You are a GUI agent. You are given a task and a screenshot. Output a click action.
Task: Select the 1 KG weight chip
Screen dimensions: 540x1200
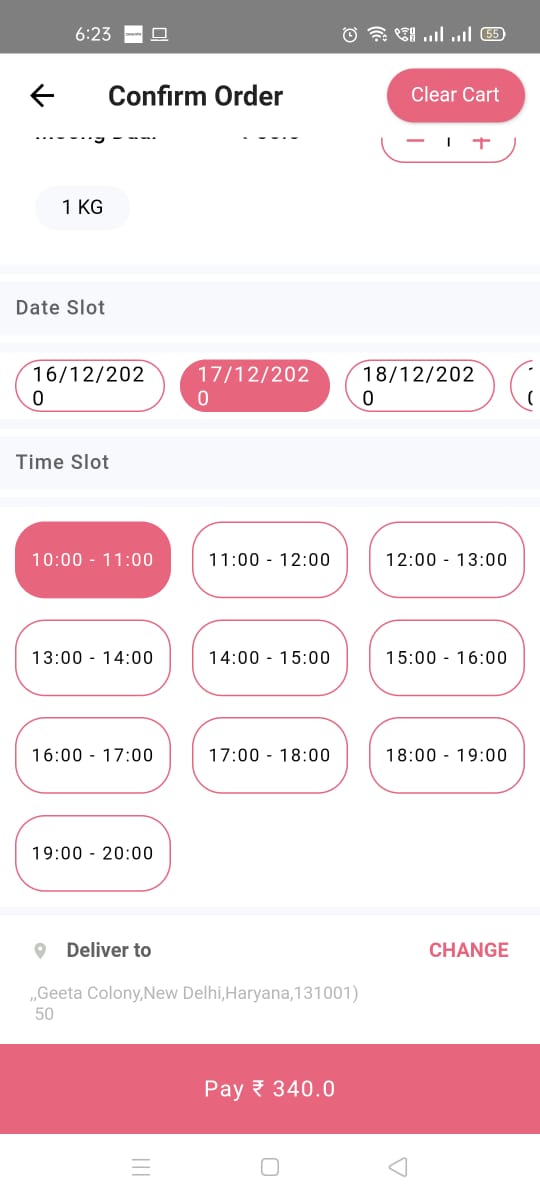point(82,207)
